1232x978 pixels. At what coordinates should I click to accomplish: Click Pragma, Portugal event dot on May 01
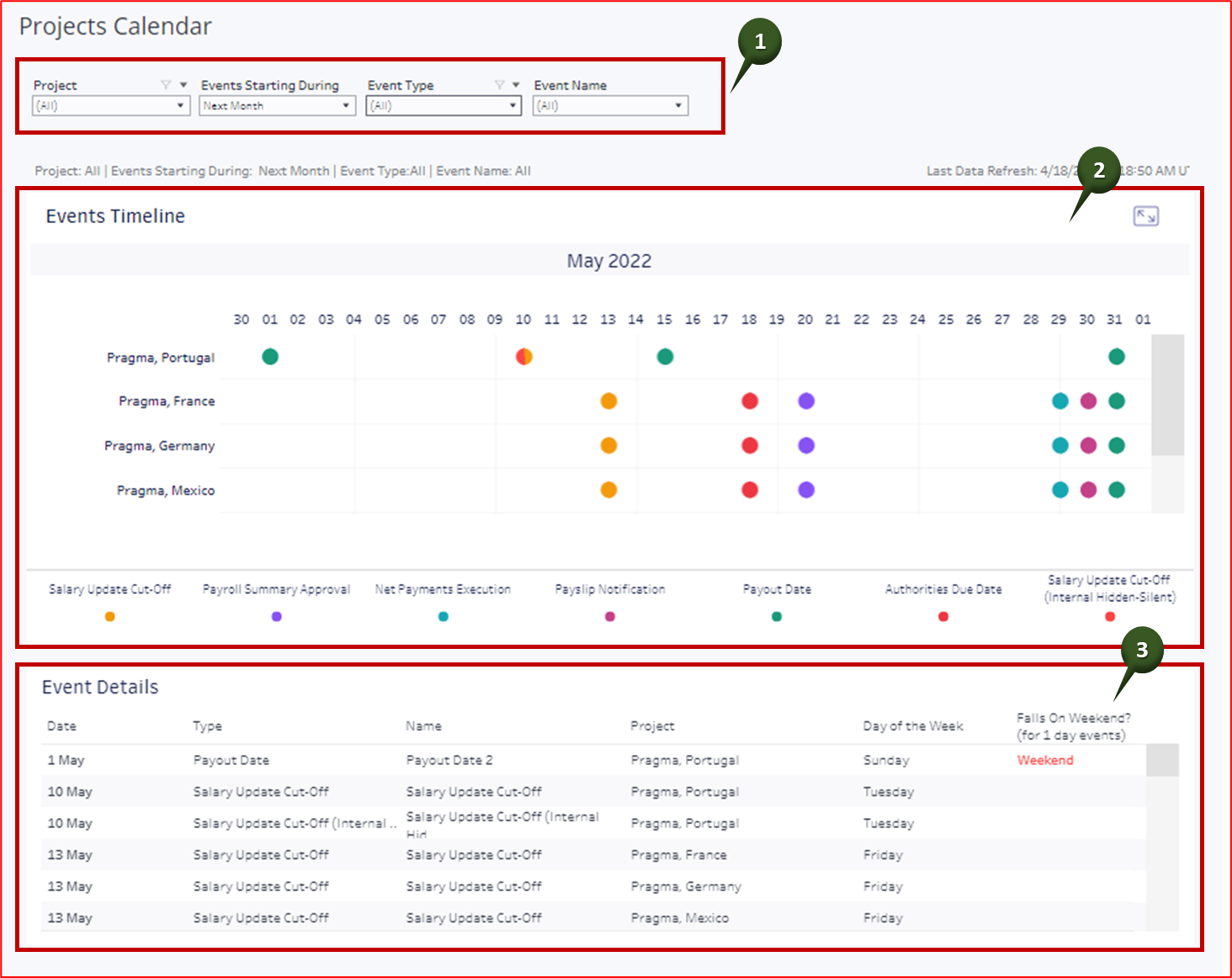click(x=270, y=356)
